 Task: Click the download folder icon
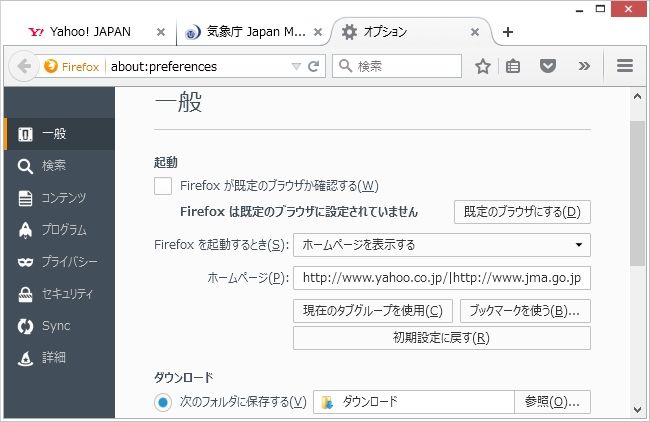(x=327, y=402)
